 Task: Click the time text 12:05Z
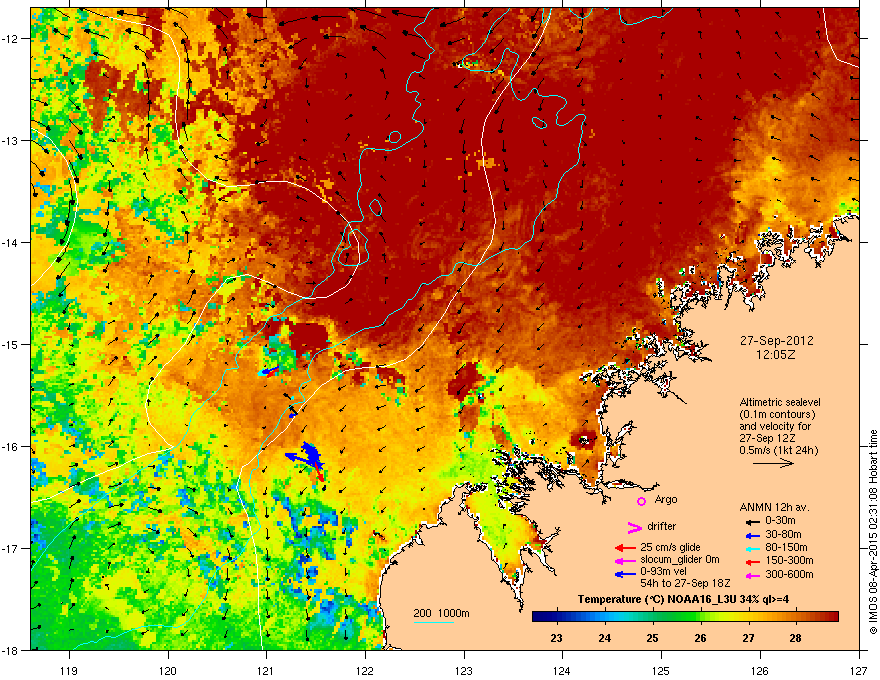point(776,355)
